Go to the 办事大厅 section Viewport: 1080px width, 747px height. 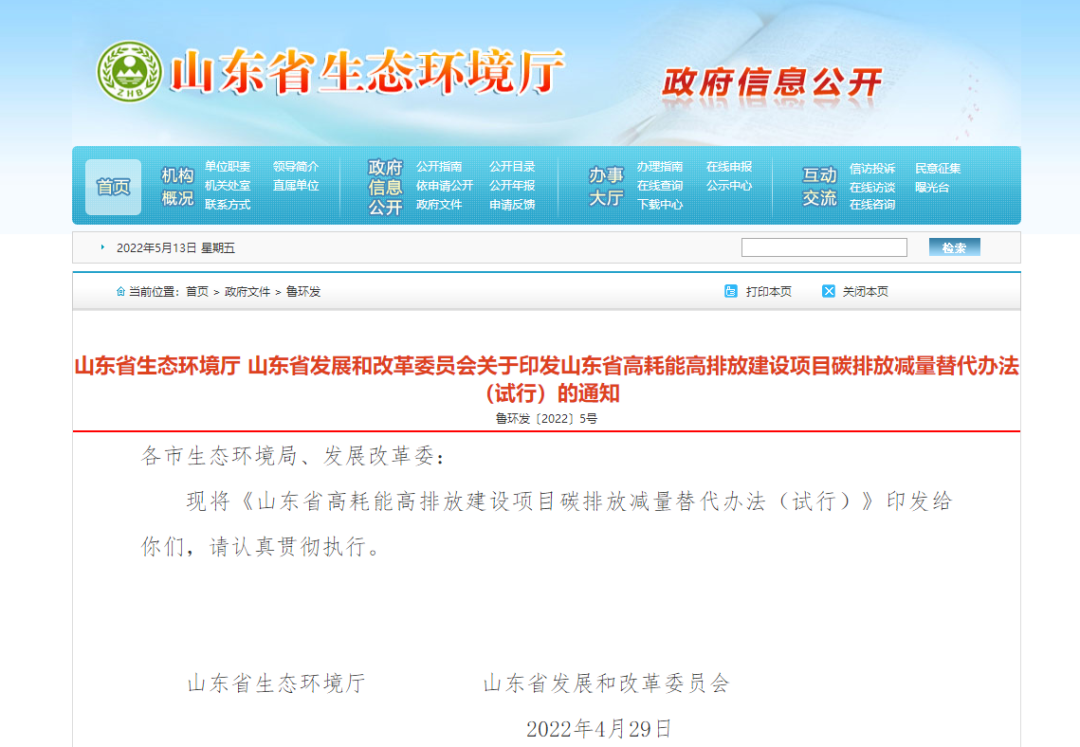(x=605, y=187)
